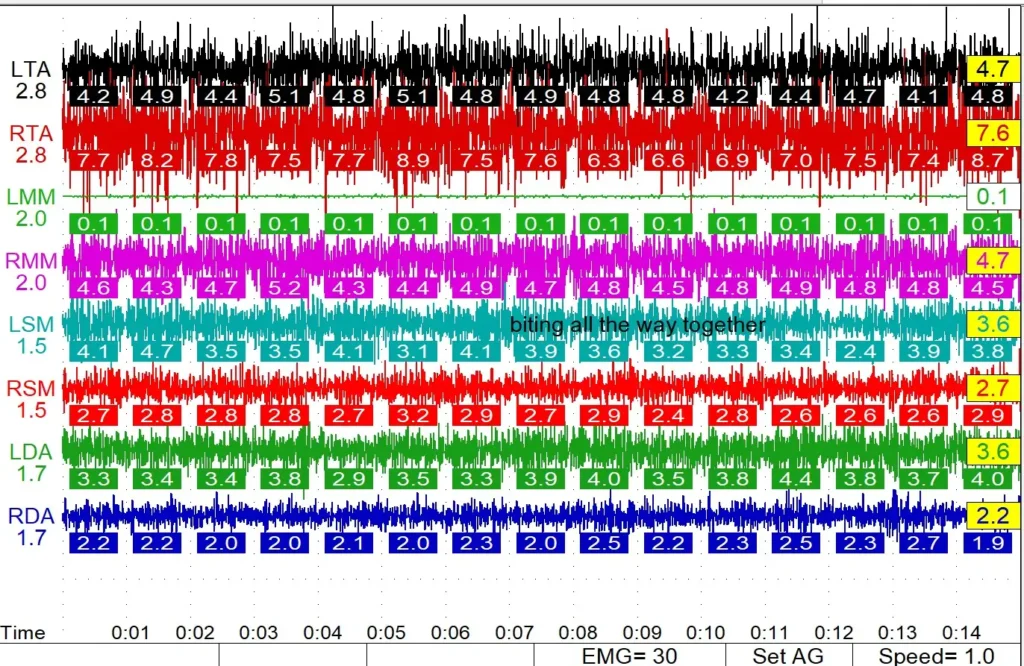Click the 0:08 time axis label

tap(578, 633)
